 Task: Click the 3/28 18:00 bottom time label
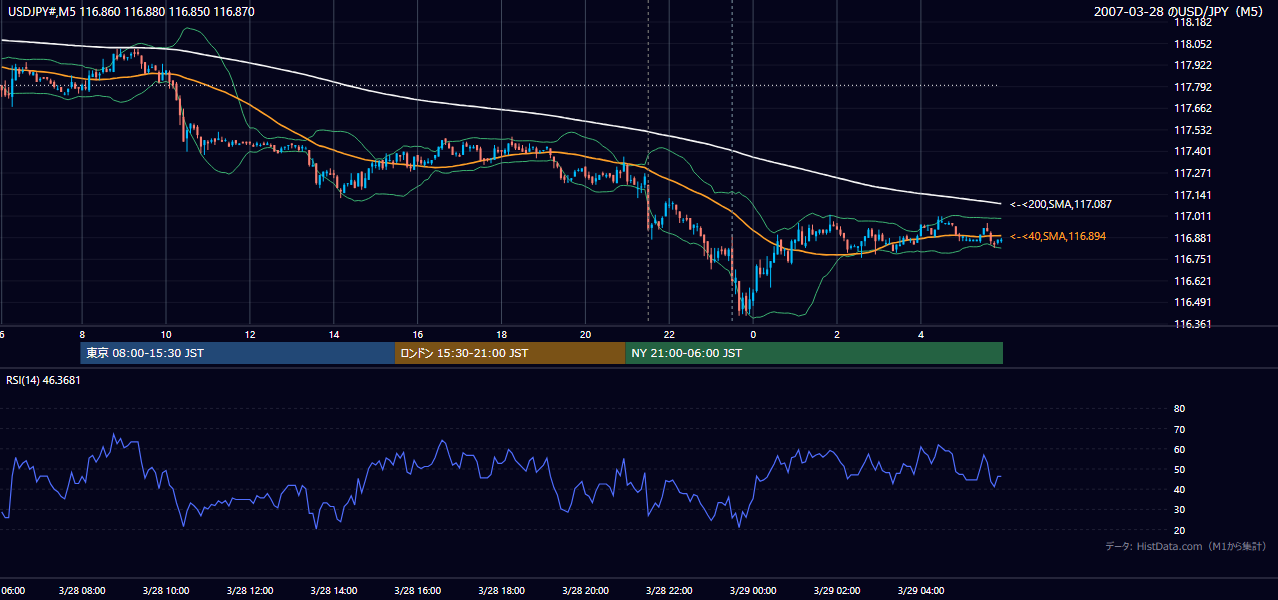pyautogui.click(x=500, y=590)
